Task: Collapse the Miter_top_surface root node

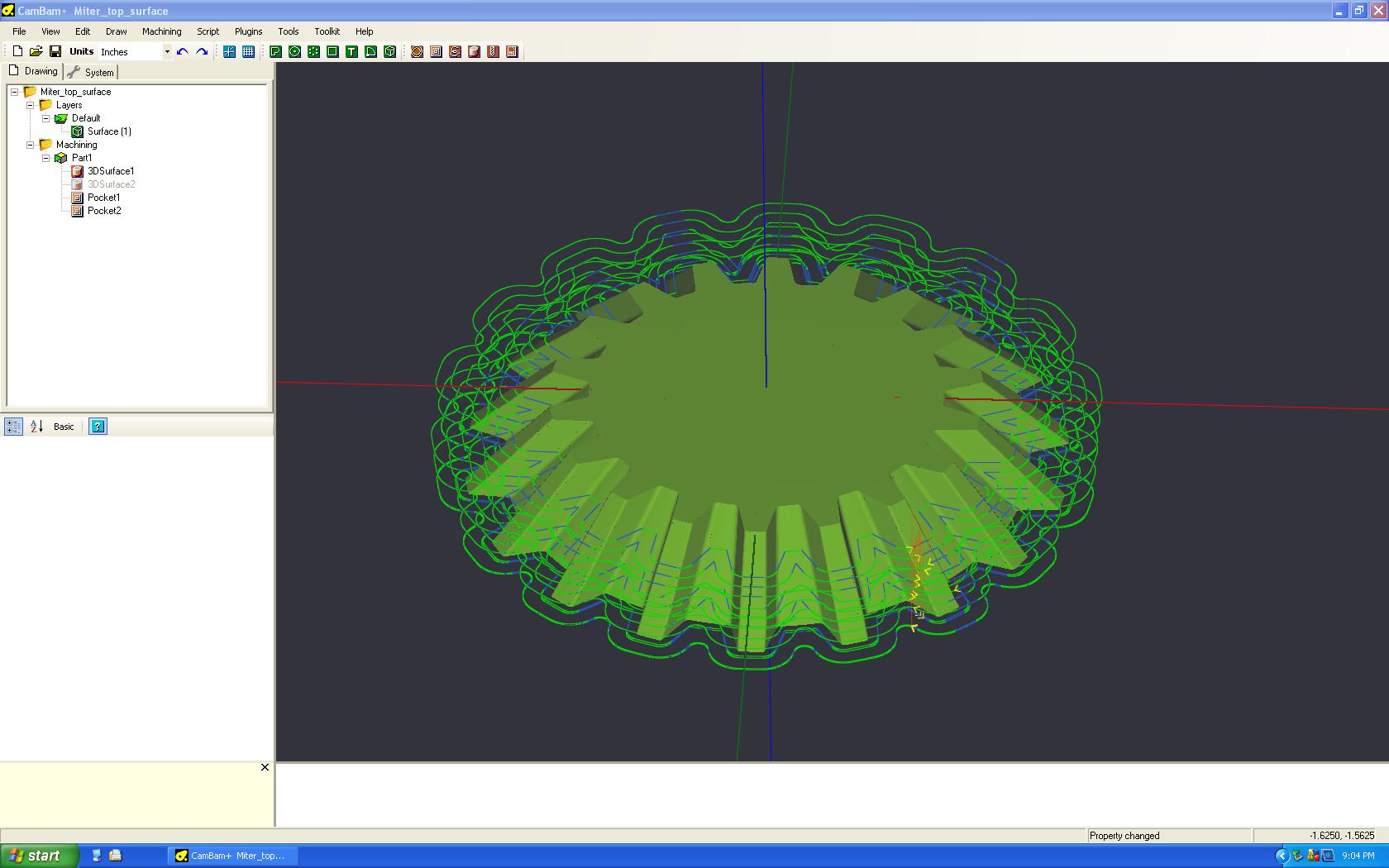Action: coord(15,92)
